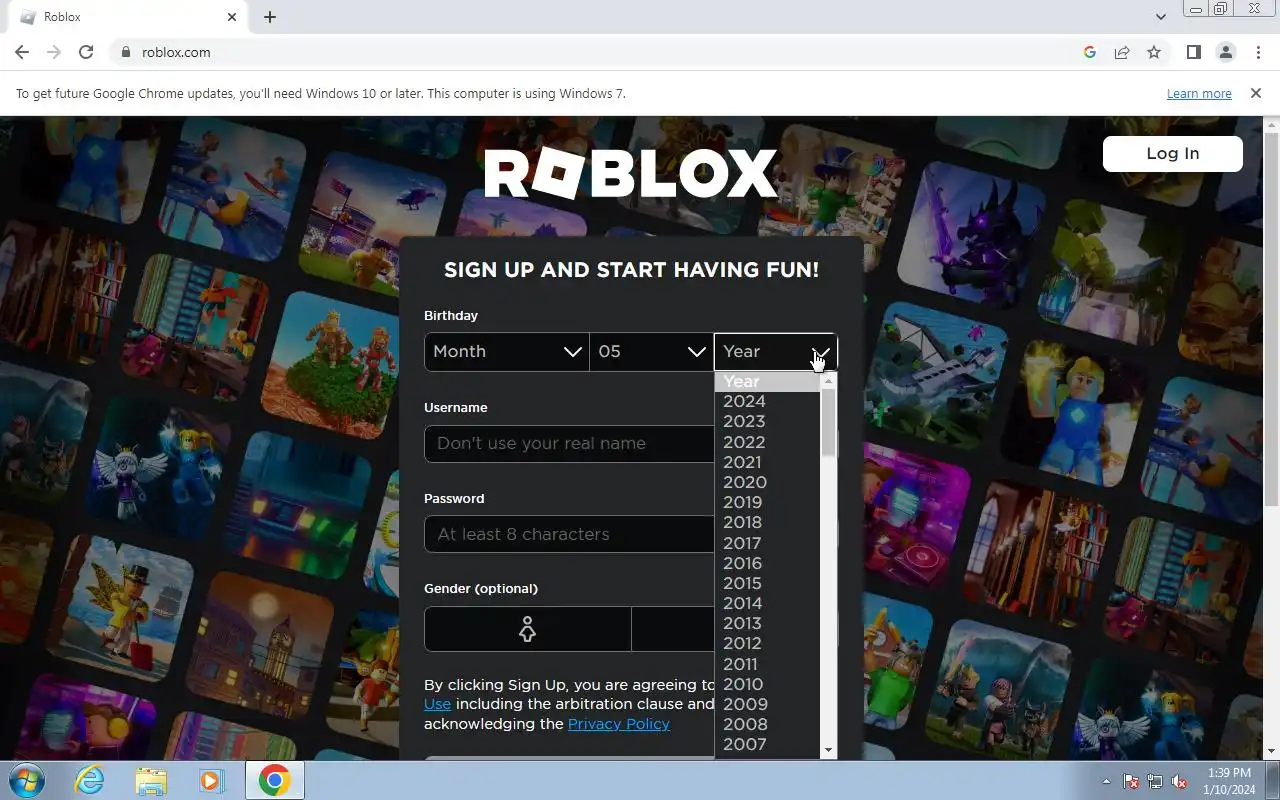The height and width of the screenshot is (800, 1280).
Task: Open the taskbar clock showing 1:39 PM
Action: [x=1229, y=781]
